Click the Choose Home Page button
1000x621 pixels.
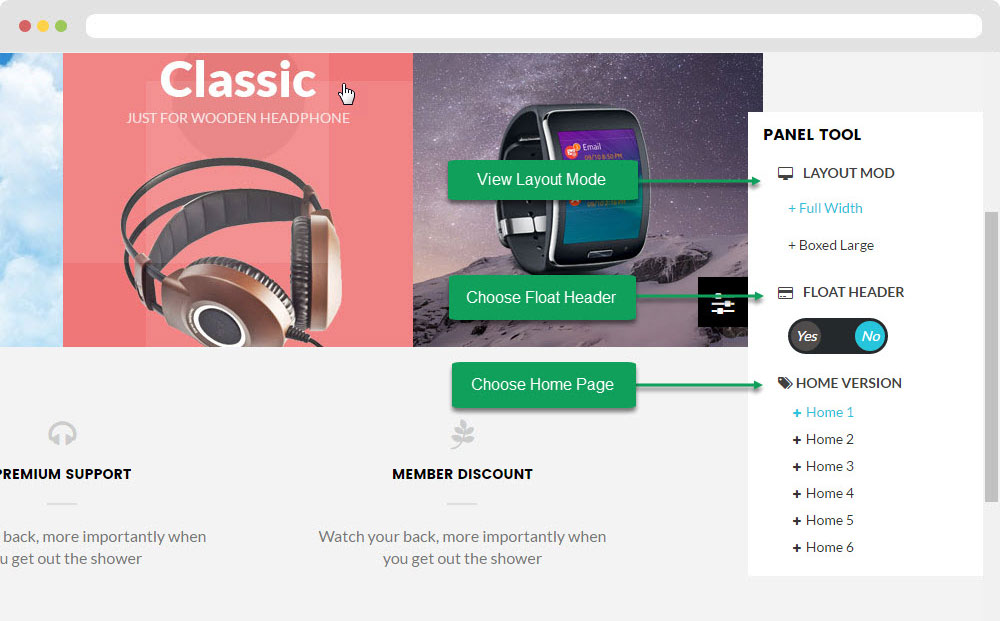pyautogui.click(x=543, y=384)
